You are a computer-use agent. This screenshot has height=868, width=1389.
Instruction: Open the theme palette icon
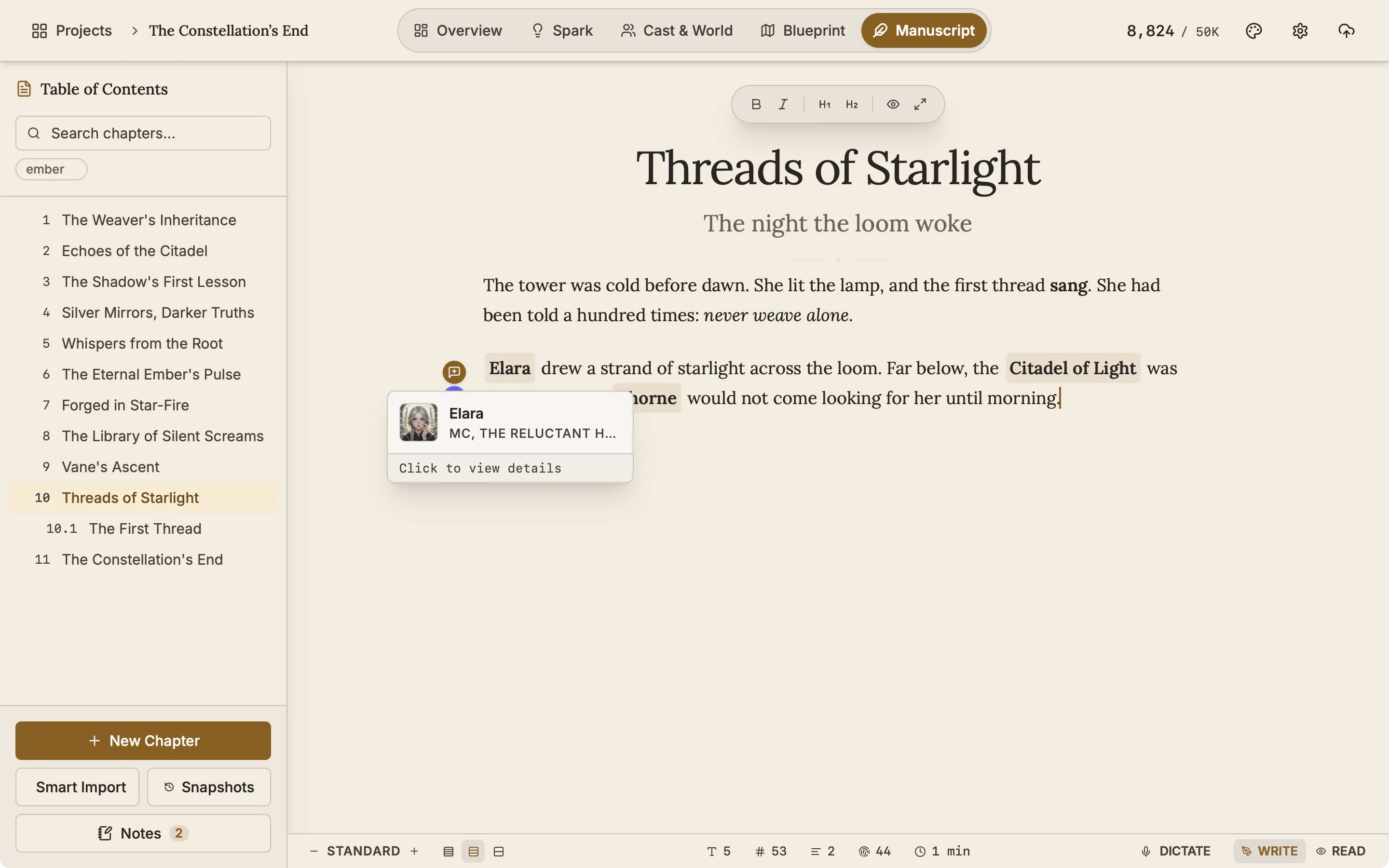click(1253, 30)
